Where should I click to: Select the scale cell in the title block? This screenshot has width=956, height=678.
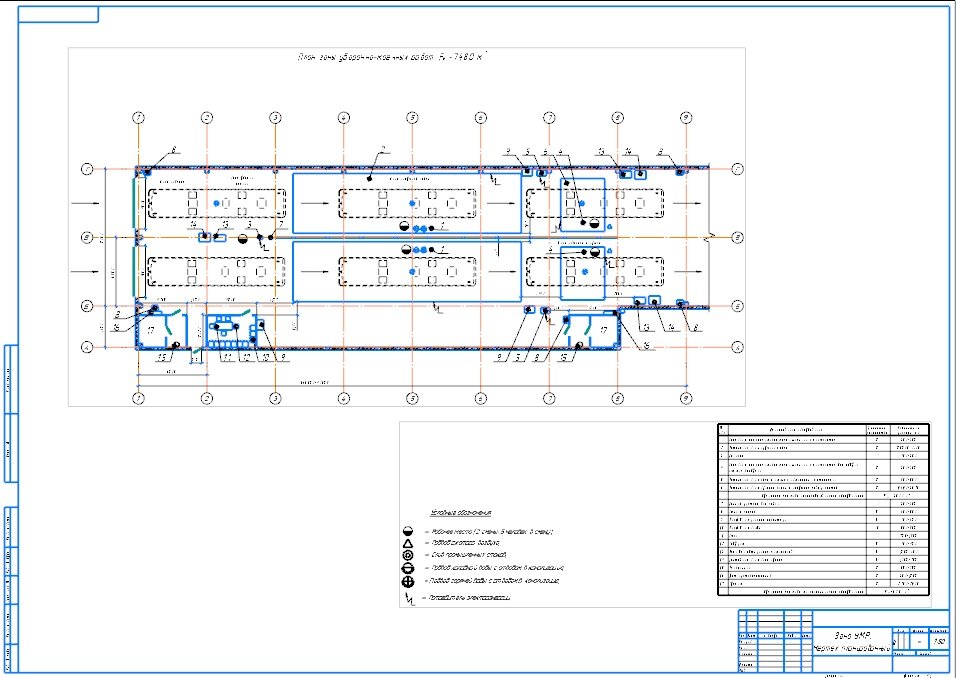[937, 641]
